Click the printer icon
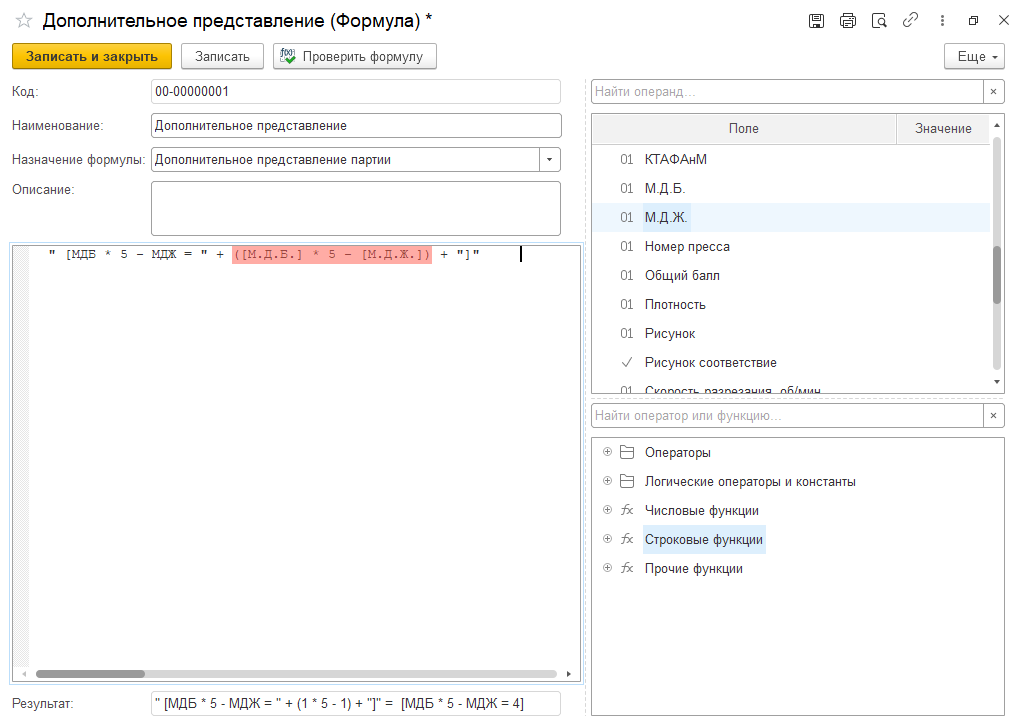This screenshot has height=728, width=1024. [848, 21]
